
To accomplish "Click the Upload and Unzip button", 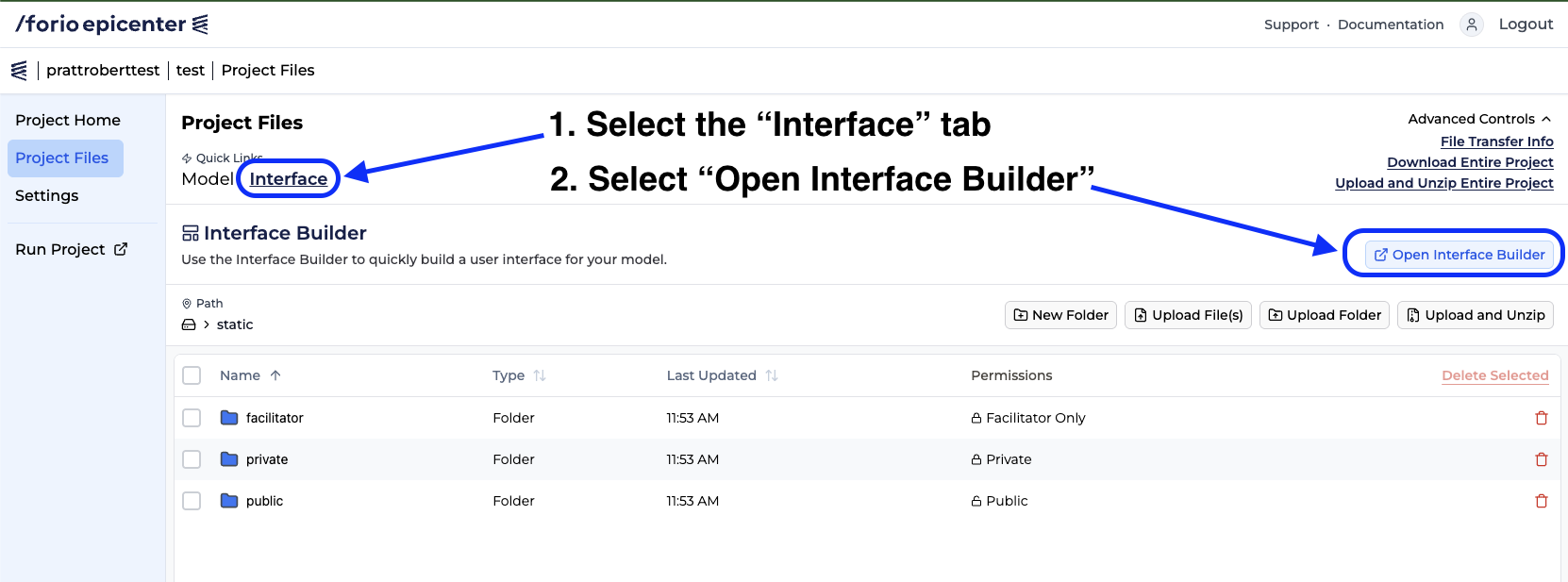I will tap(1476, 315).
